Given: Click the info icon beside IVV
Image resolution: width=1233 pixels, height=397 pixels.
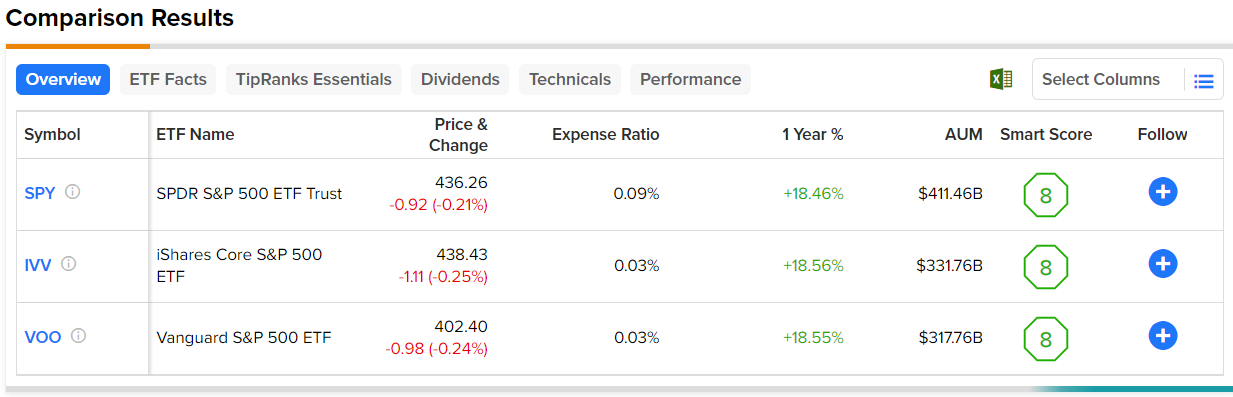Looking at the screenshot, I should (68, 264).
